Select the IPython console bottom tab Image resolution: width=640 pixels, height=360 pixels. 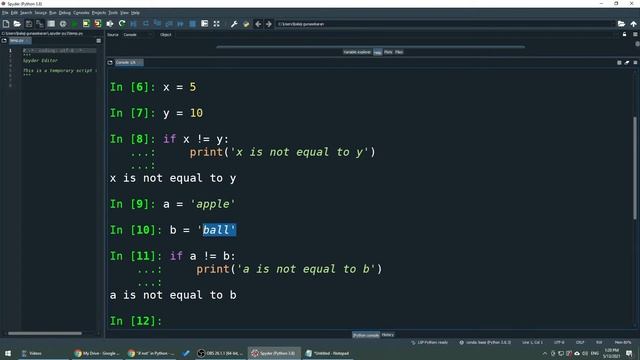366,335
